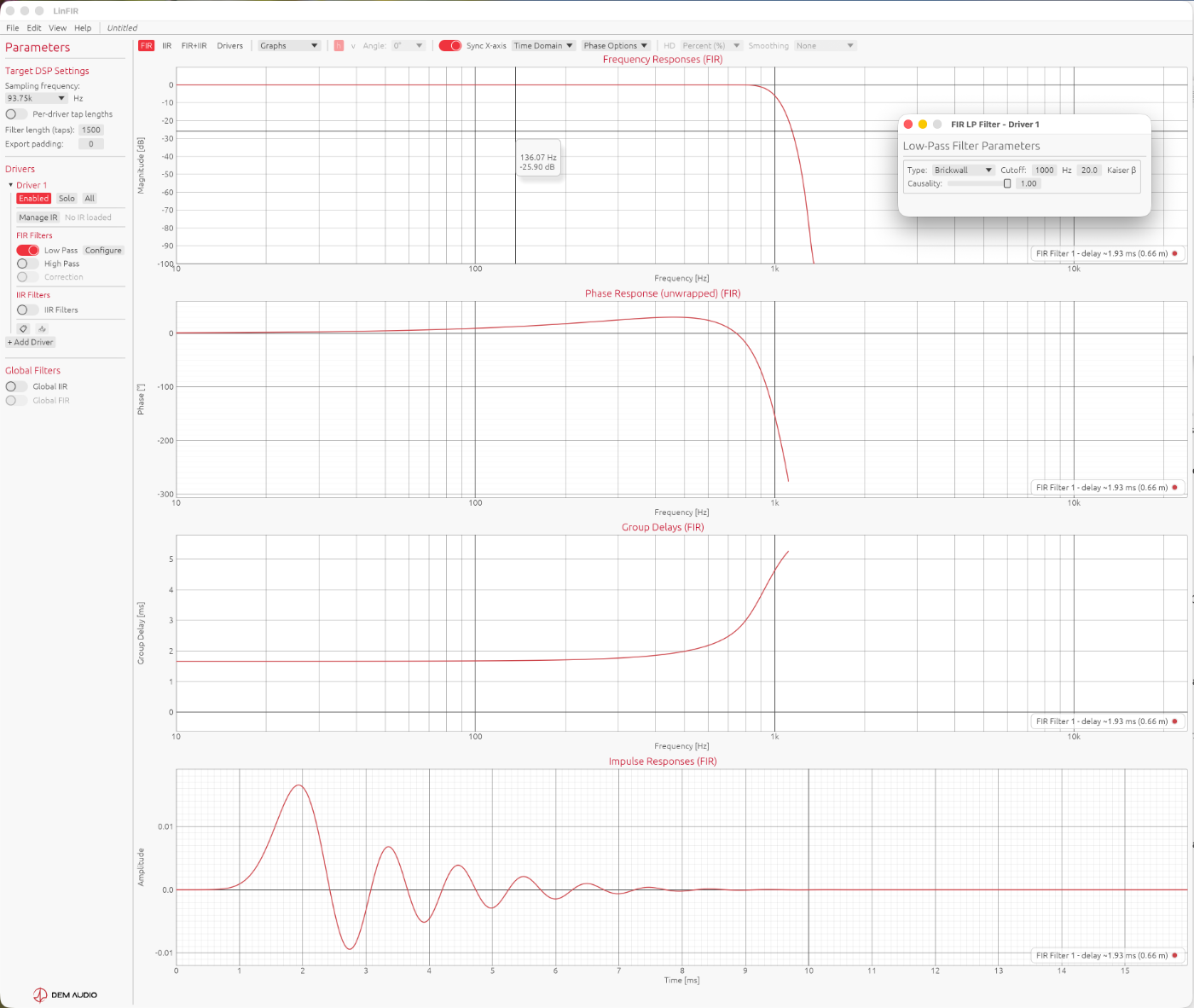
Task: Click legend dot in Impulse Responses graph
Action: click(1174, 955)
